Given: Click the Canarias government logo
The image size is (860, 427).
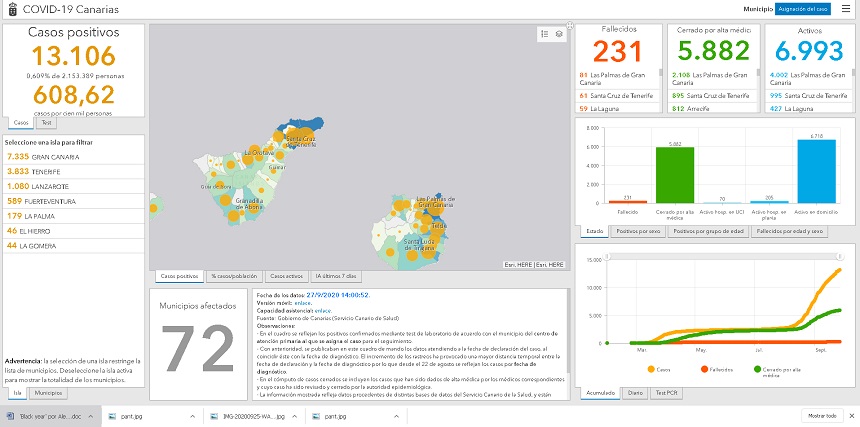Looking at the screenshot, I should coord(10,9).
